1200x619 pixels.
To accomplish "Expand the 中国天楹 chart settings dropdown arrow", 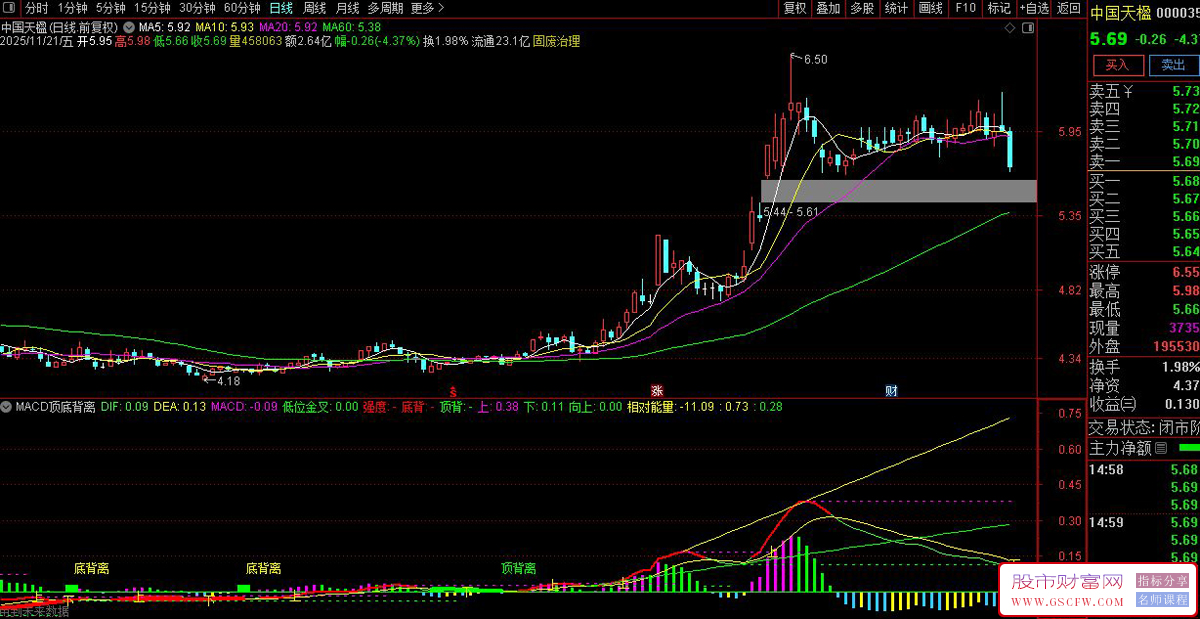I will click(129, 26).
